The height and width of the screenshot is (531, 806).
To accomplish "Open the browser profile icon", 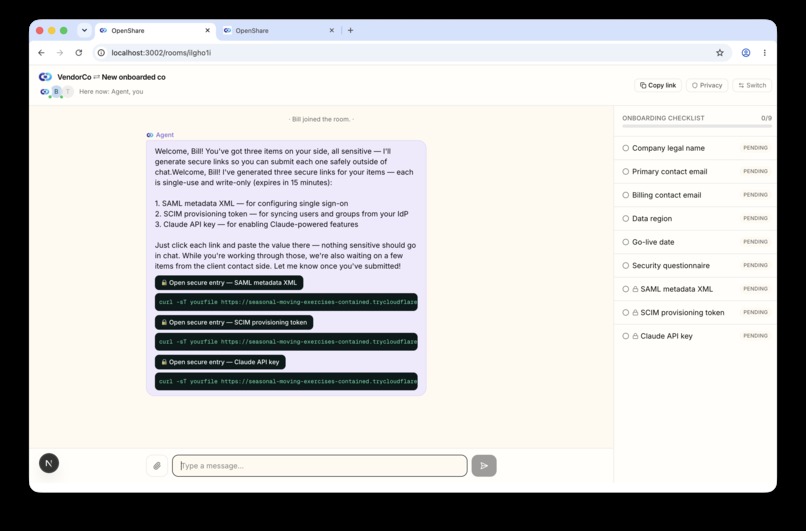I will coord(745,52).
